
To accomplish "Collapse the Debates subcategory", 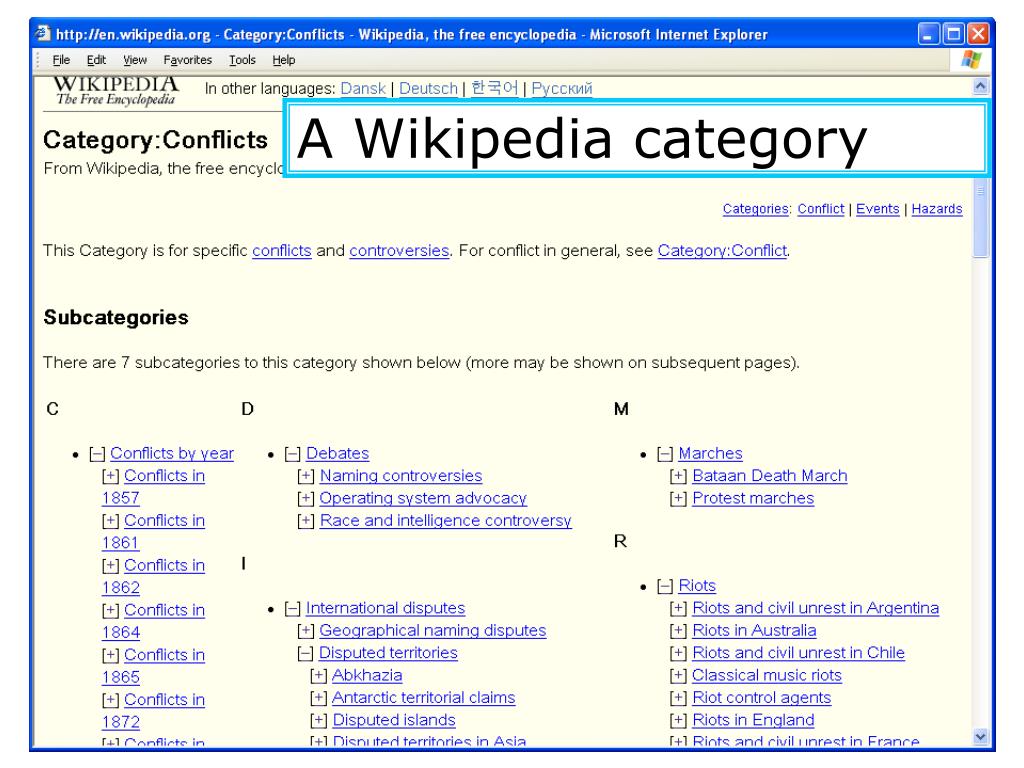I will click(293, 454).
